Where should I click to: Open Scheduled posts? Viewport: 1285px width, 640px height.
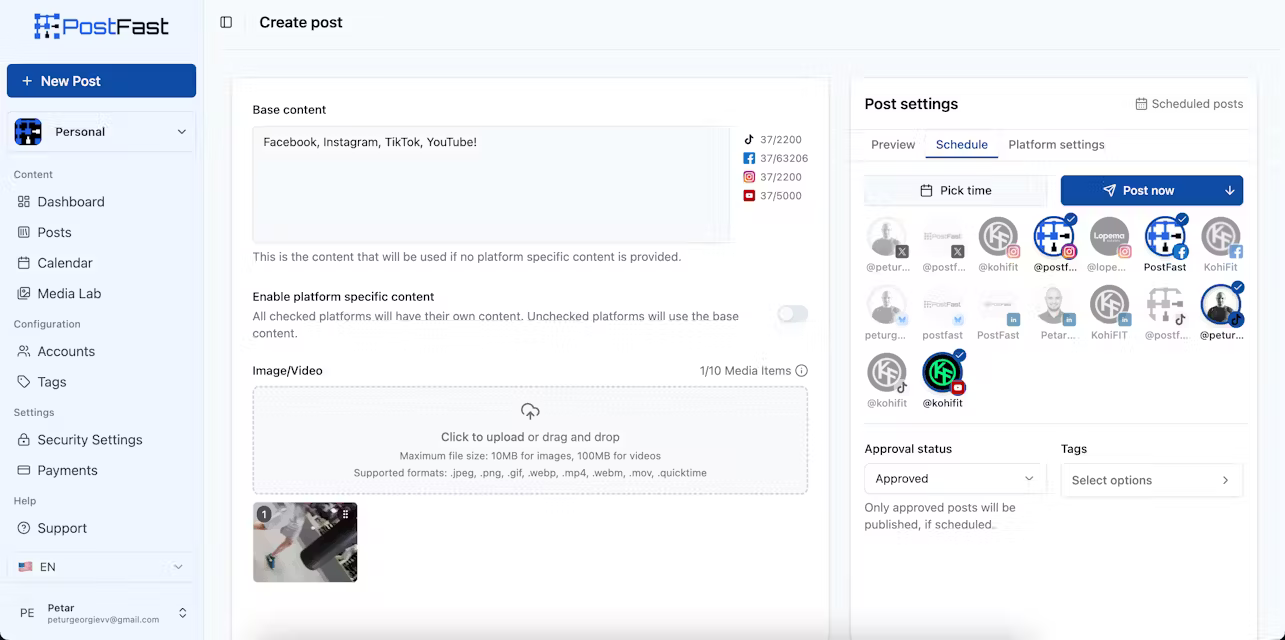tap(1190, 103)
